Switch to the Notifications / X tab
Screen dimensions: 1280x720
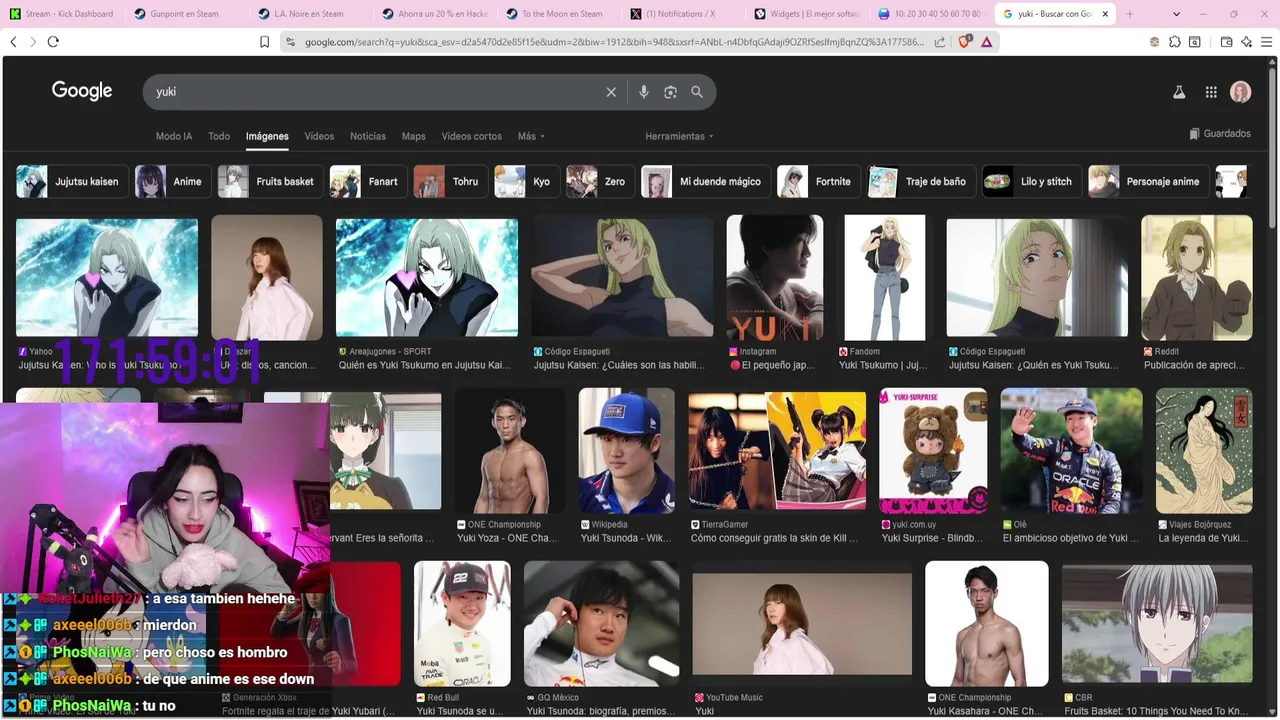coord(680,14)
